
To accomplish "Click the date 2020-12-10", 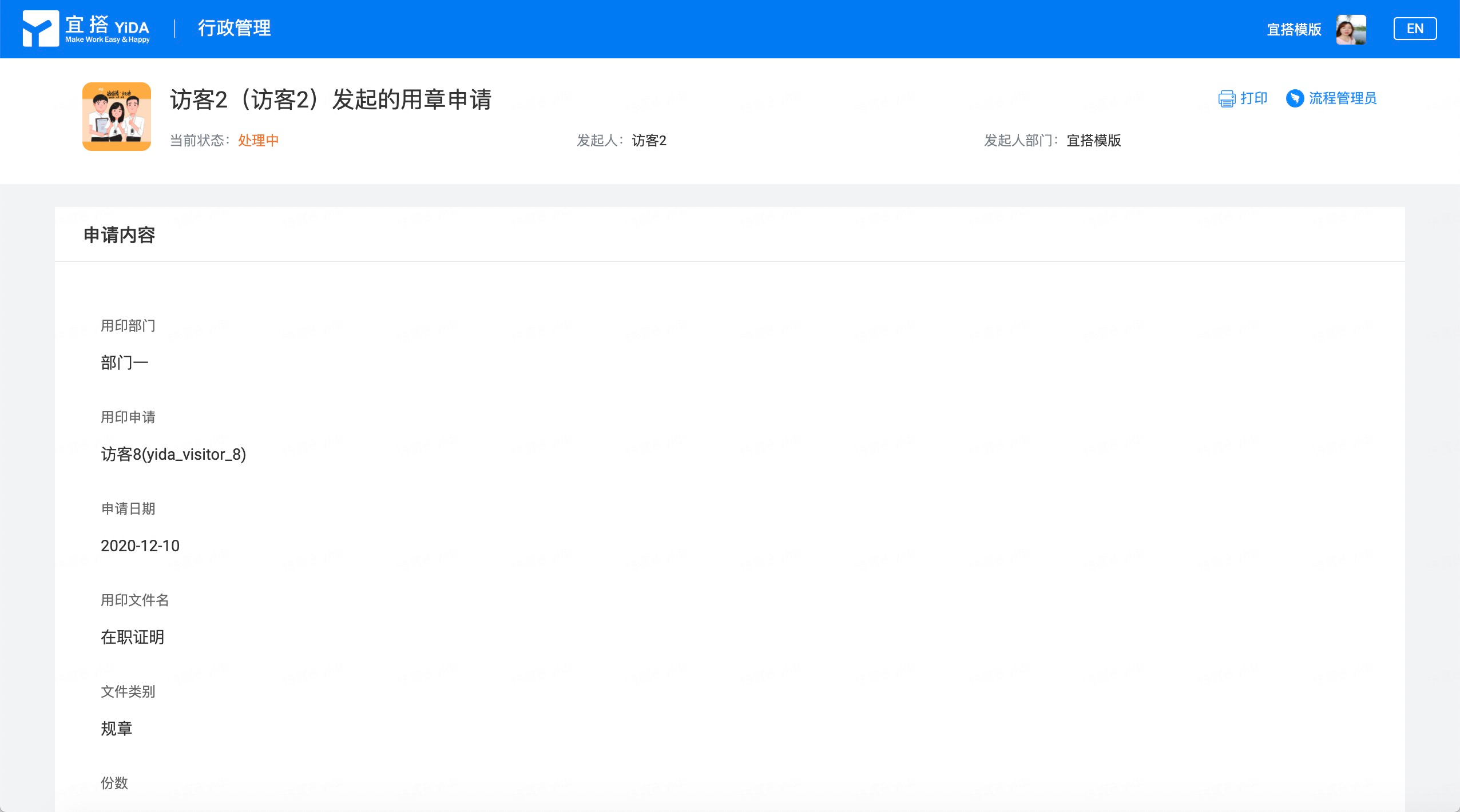I will 140,546.
